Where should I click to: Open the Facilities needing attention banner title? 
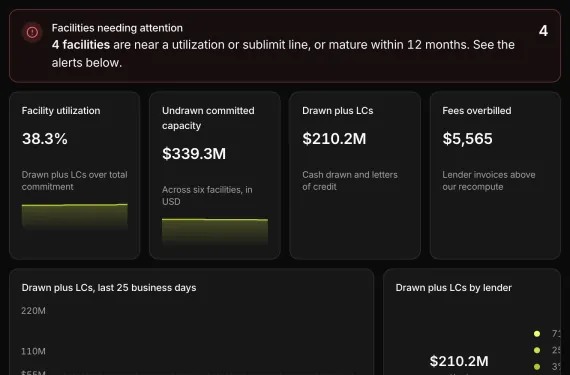coord(117,28)
